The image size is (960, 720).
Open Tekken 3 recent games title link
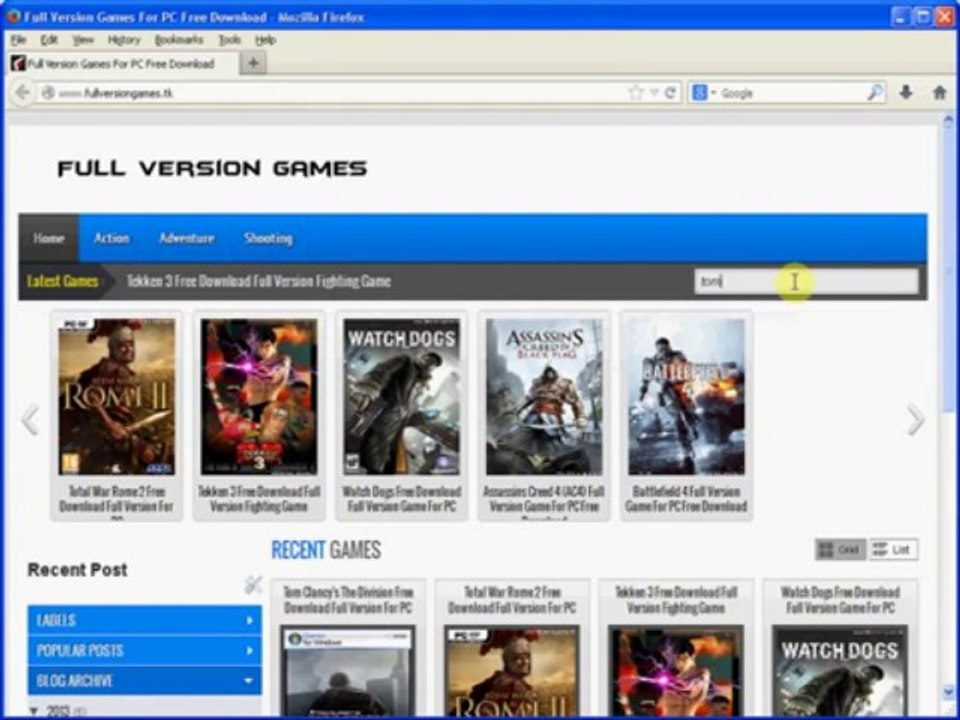[x=676, y=600]
